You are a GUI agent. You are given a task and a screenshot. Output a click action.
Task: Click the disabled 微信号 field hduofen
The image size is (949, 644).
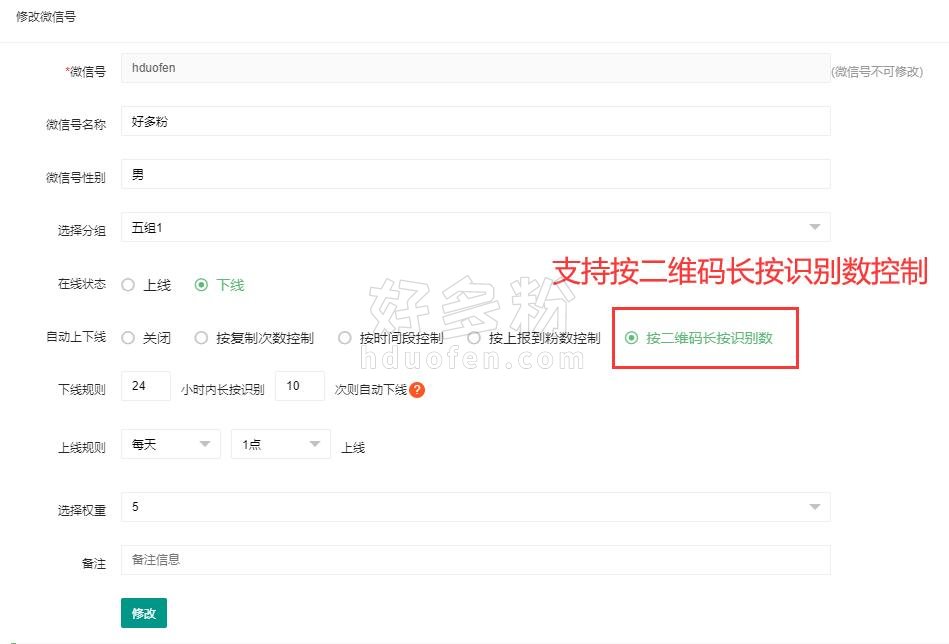475,68
